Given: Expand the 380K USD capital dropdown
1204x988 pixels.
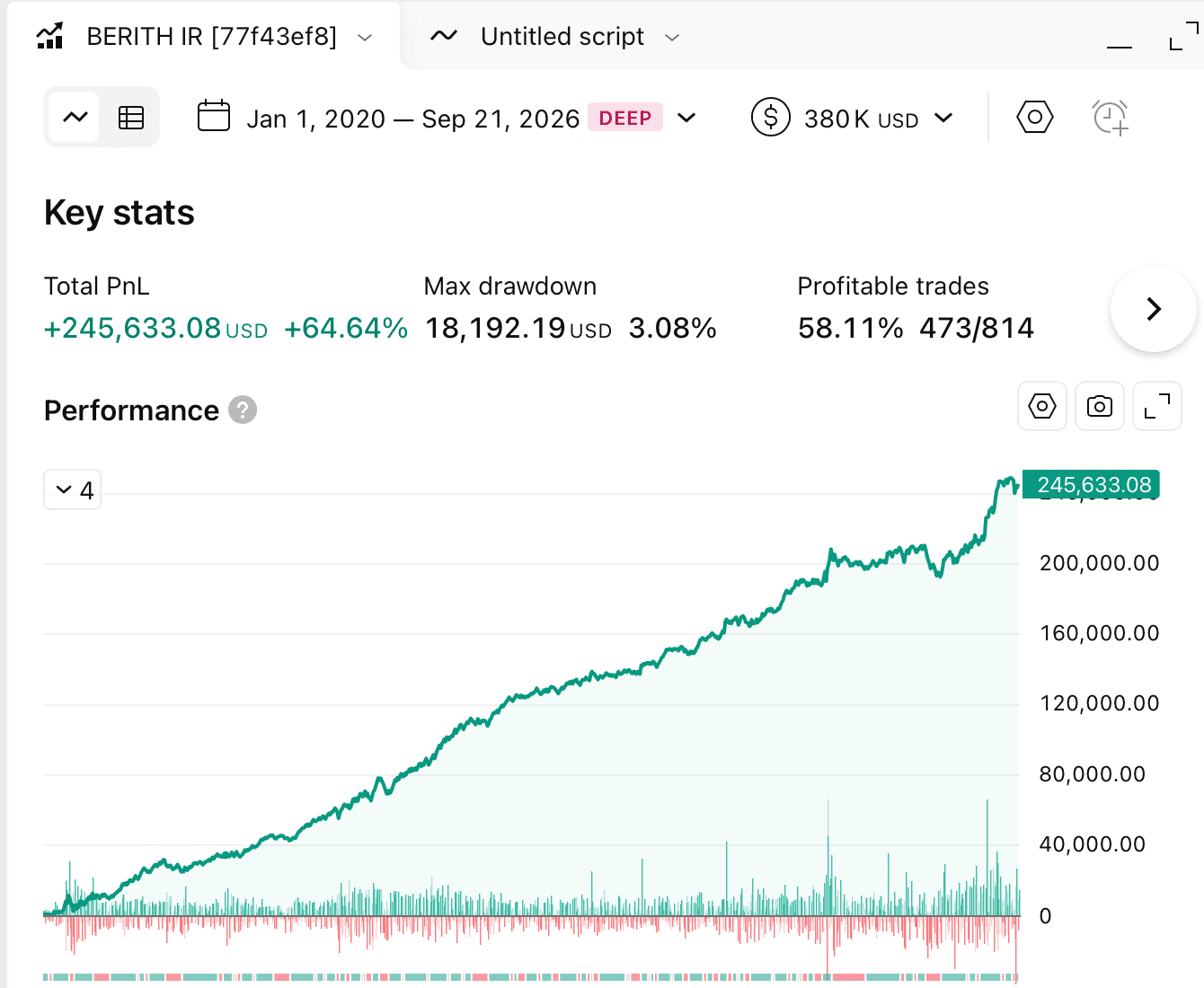Looking at the screenshot, I should pos(943,118).
